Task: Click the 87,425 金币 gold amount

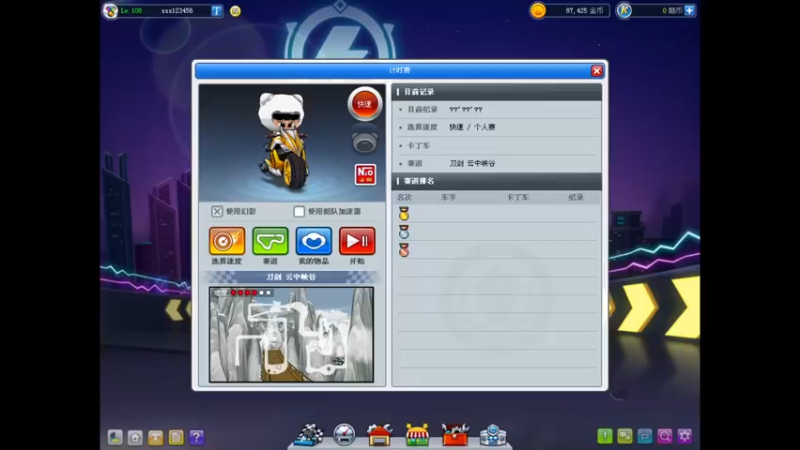Action: (x=584, y=10)
